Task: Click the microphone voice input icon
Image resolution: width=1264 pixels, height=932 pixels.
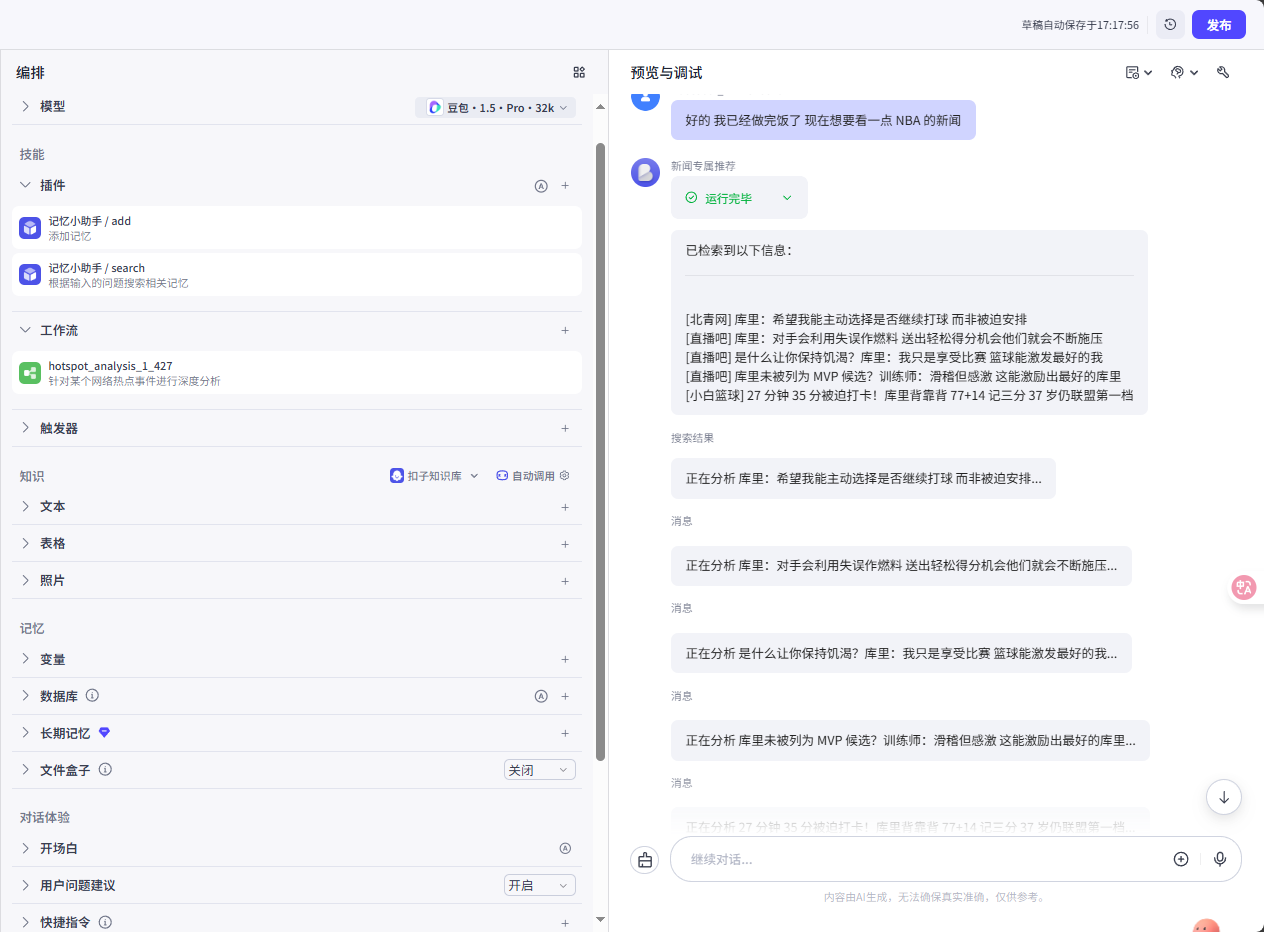Action: (1220, 859)
